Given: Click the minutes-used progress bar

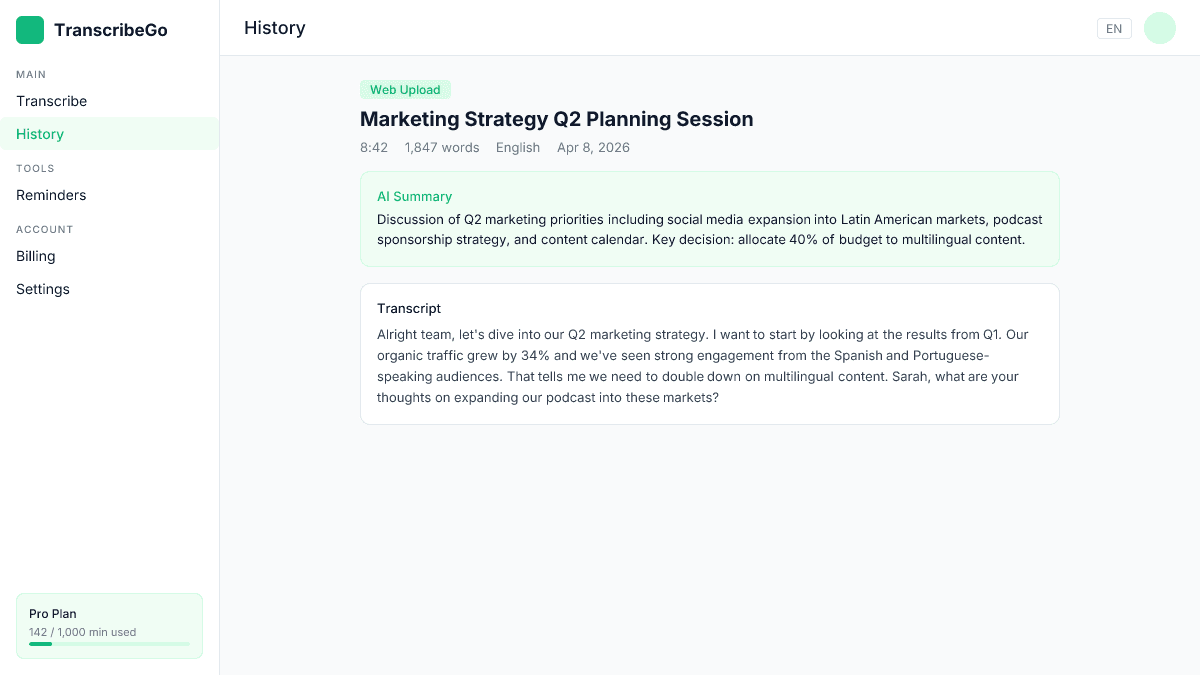Looking at the screenshot, I should point(109,644).
